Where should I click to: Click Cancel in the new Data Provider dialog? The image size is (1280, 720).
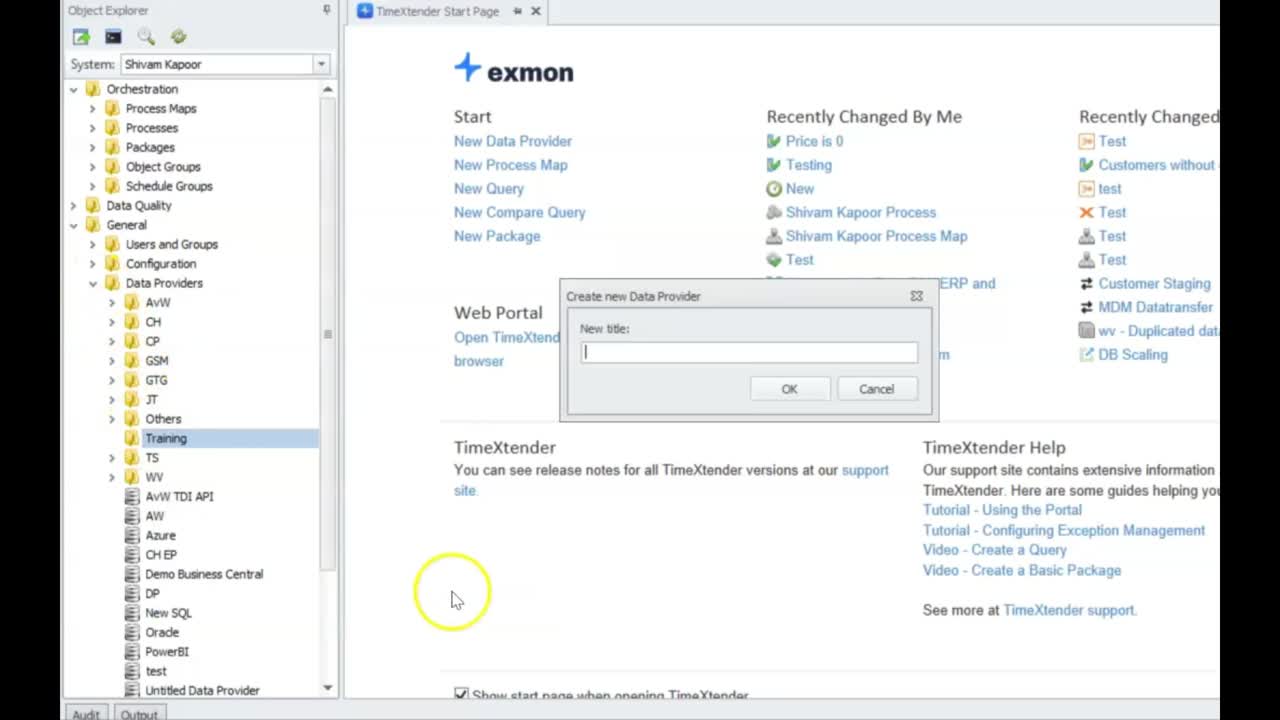pyautogui.click(x=876, y=389)
